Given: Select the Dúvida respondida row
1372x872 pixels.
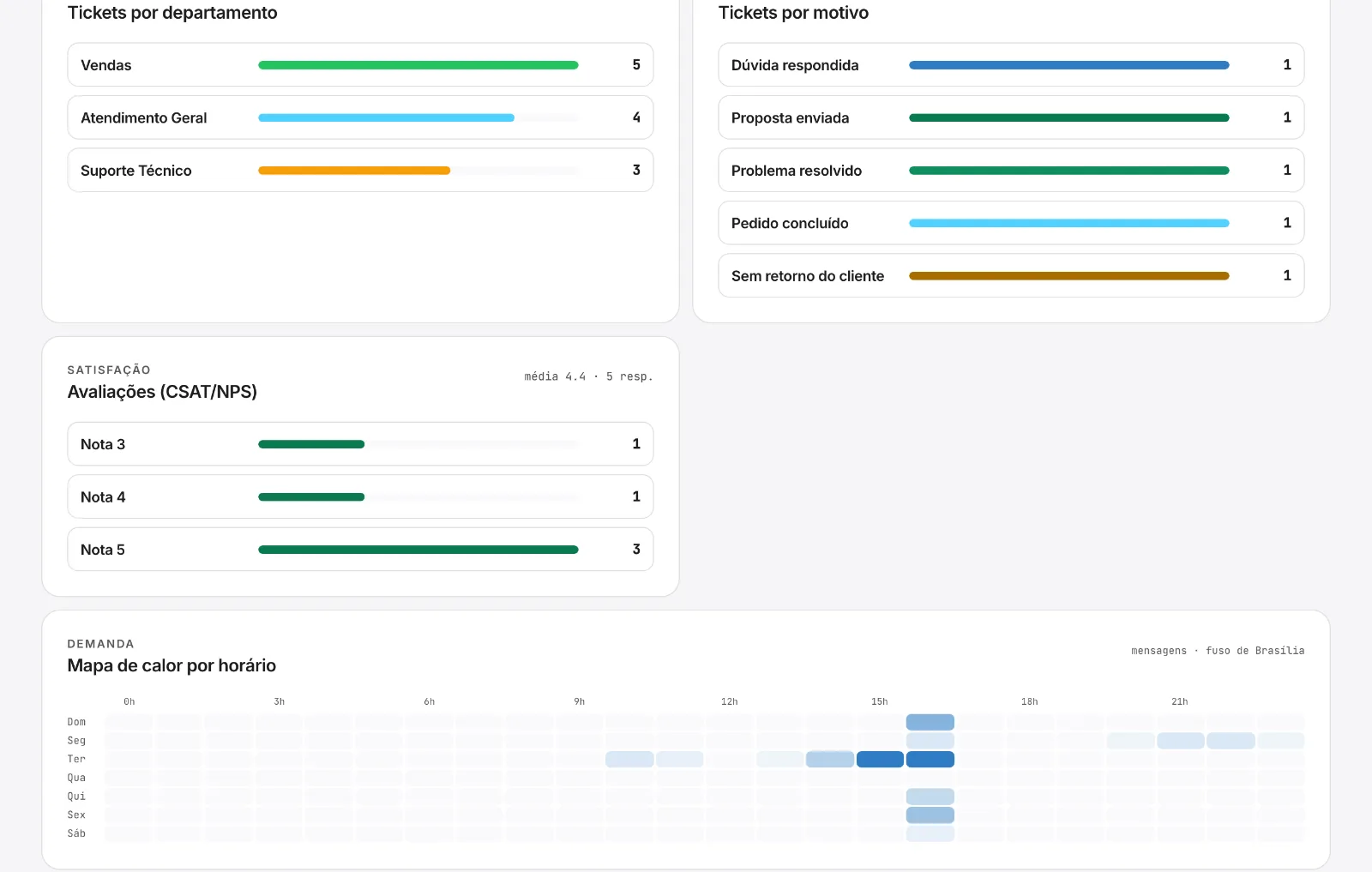Looking at the screenshot, I should click(x=1011, y=65).
